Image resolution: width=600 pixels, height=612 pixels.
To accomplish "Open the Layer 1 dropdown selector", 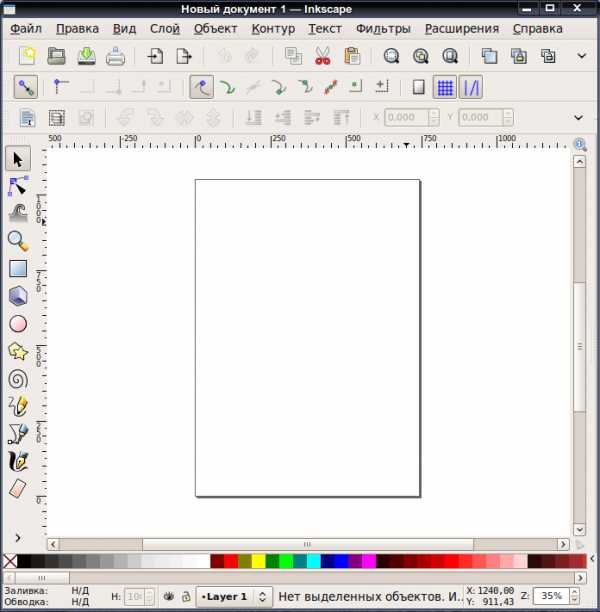I will pos(234,597).
